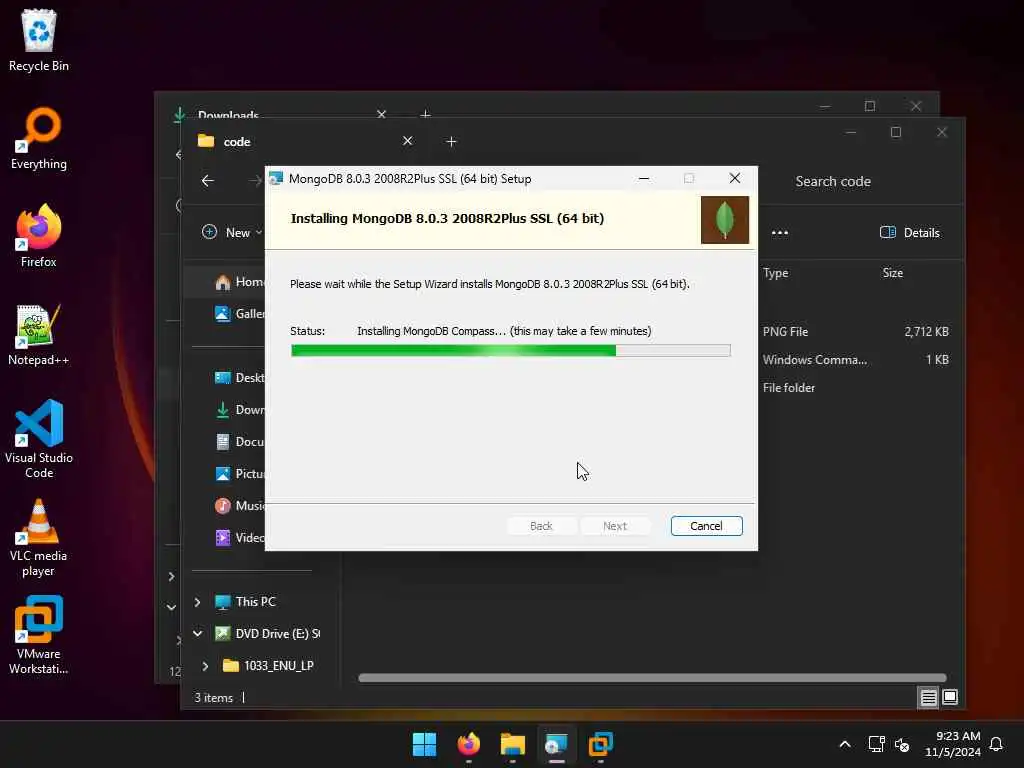This screenshot has height=768, width=1024.
Task: Select This PC in the navigation pane
Action: coord(246,602)
